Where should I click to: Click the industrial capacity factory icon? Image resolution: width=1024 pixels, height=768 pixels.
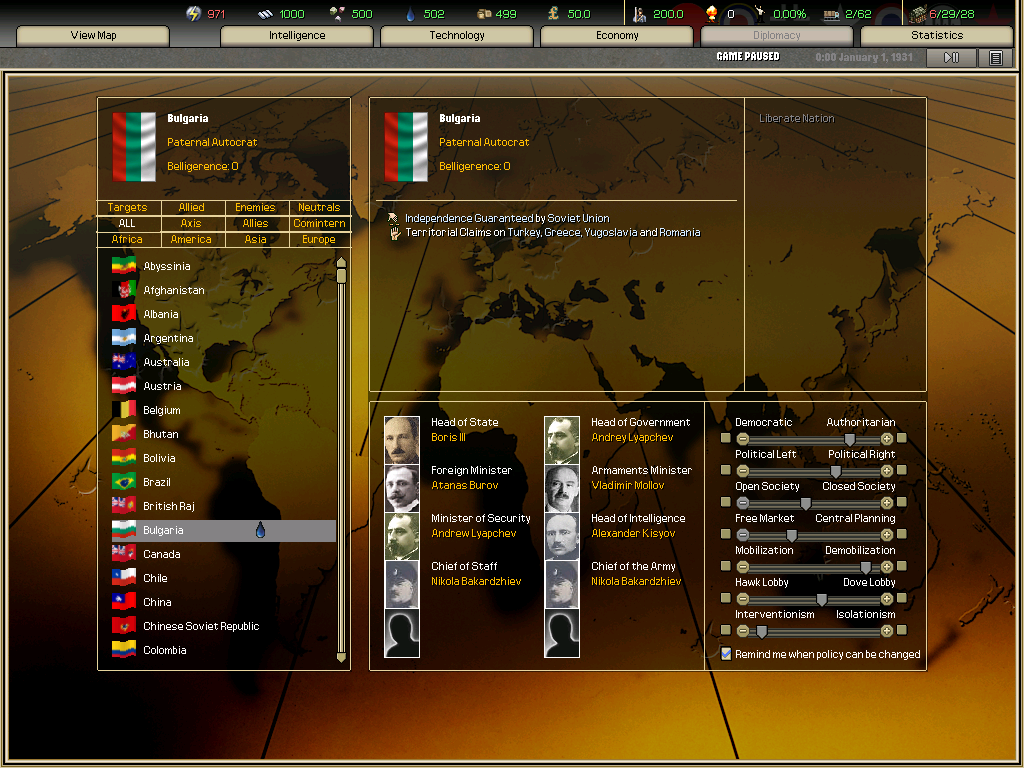point(918,13)
